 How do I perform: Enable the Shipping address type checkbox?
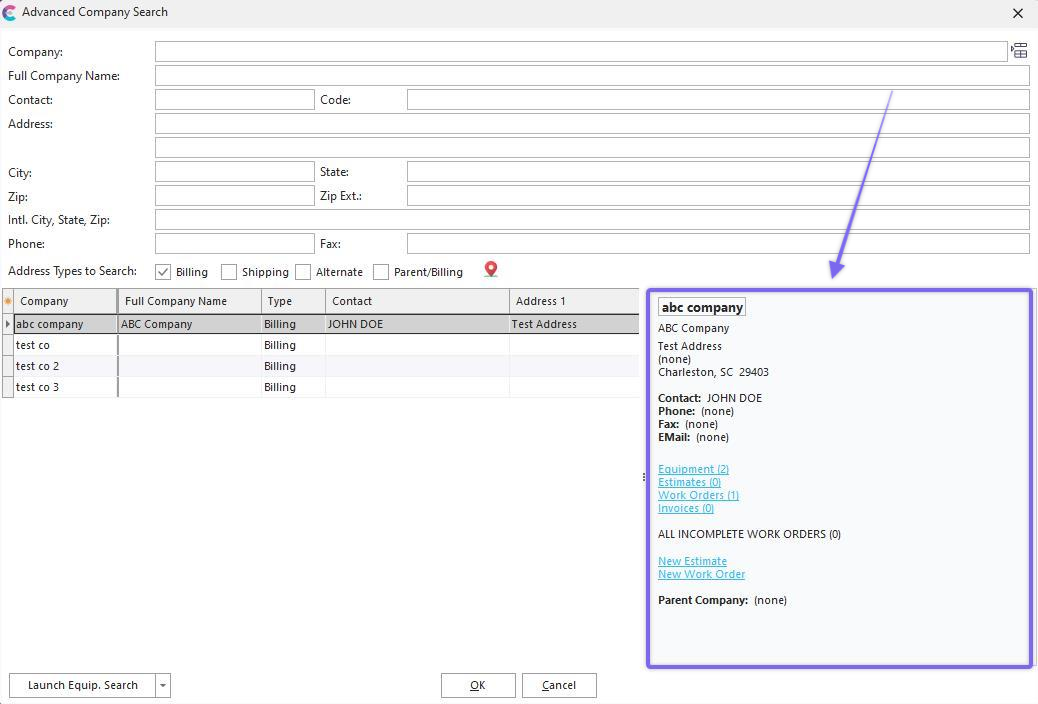[x=229, y=272]
